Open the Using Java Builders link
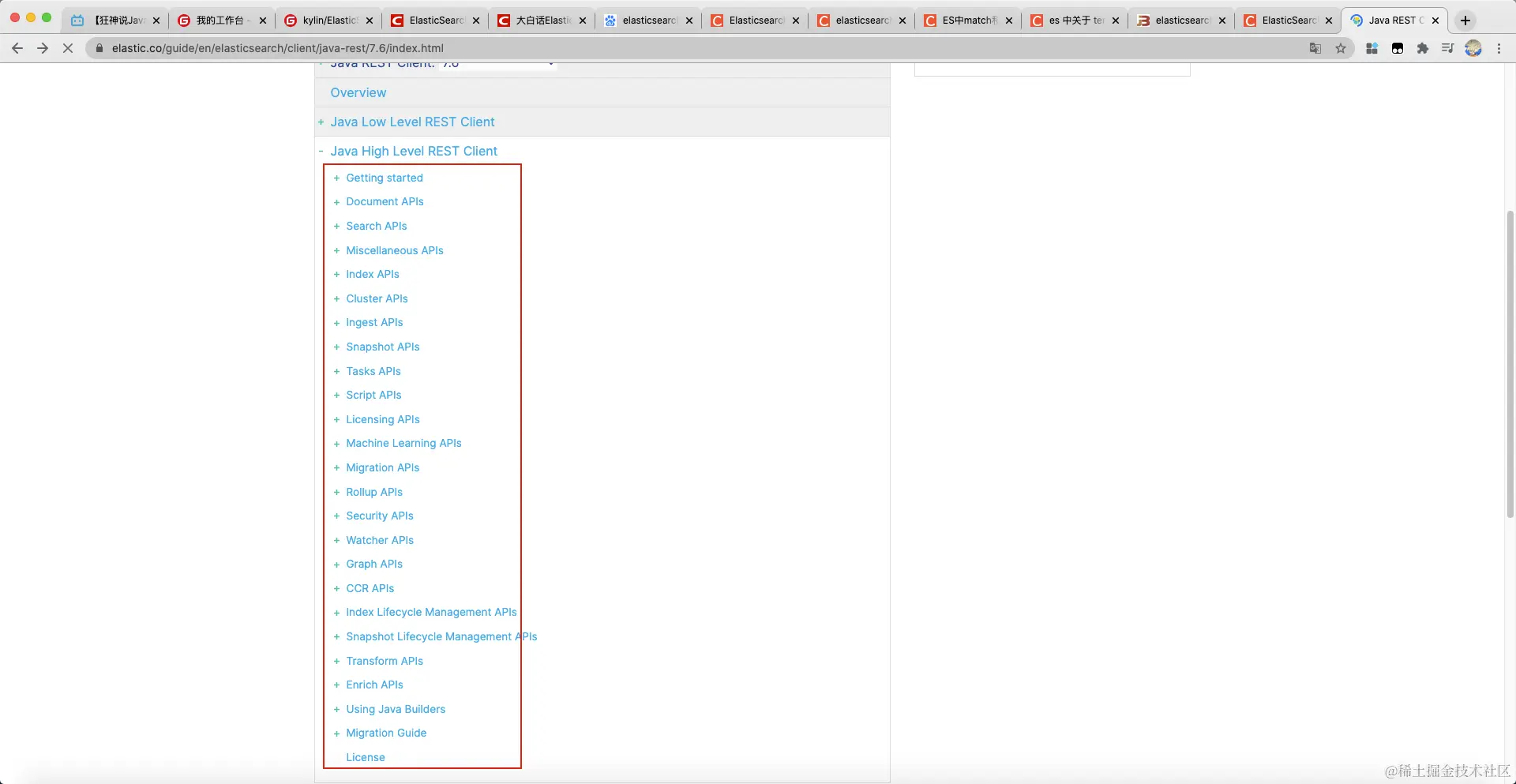The width and height of the screenshot is (1516, 784). [396, 709]
